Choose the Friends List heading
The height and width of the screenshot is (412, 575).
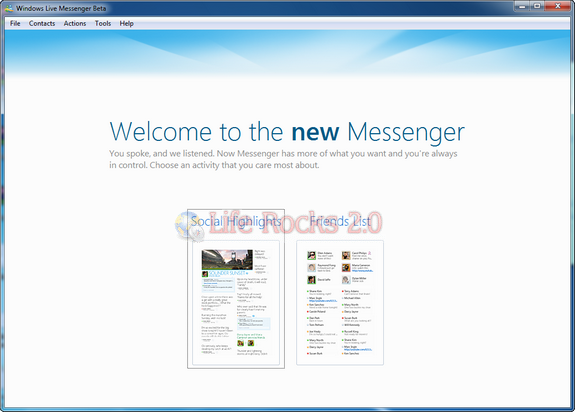coord(340,221)
